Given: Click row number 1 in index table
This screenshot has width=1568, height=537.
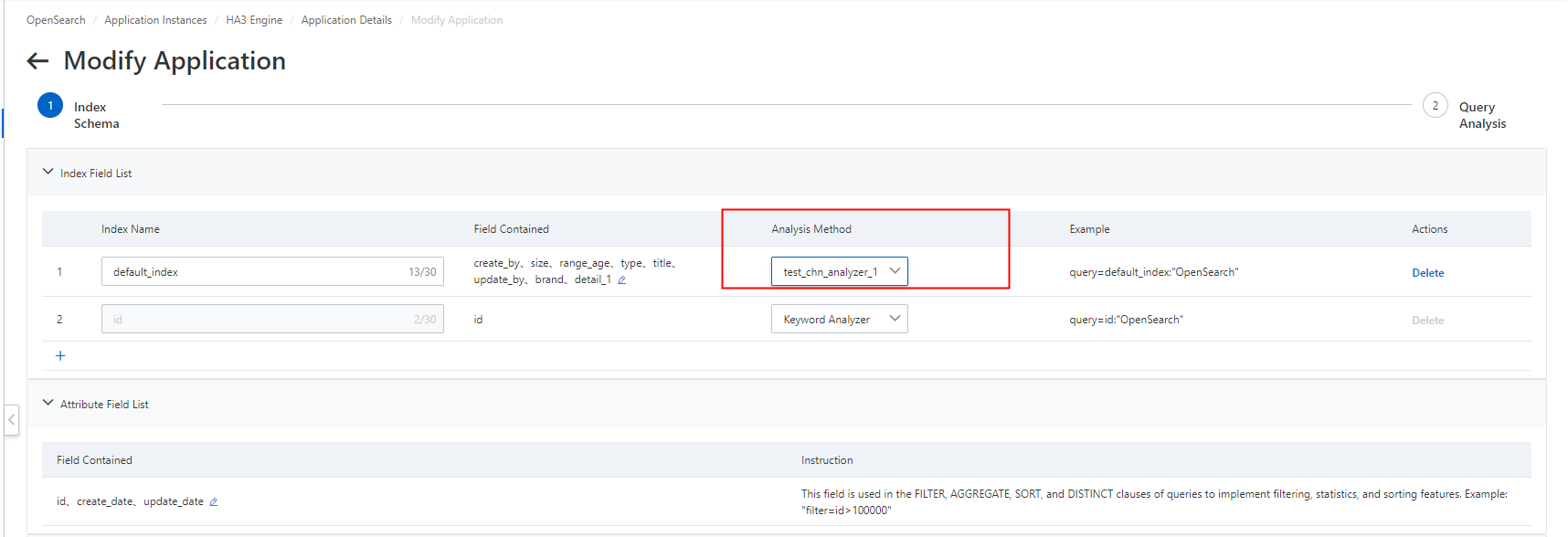Looking at the screenshot, I should [59, 272].
